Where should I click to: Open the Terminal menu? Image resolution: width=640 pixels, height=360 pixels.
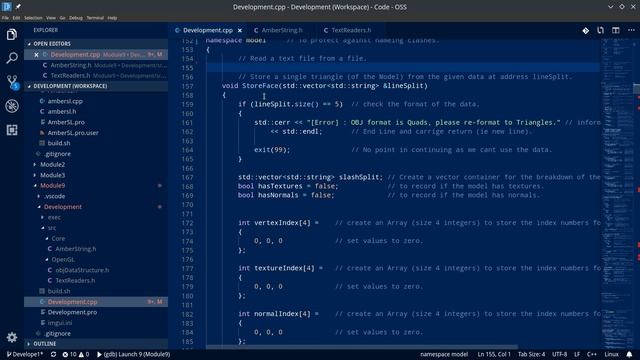95,18
